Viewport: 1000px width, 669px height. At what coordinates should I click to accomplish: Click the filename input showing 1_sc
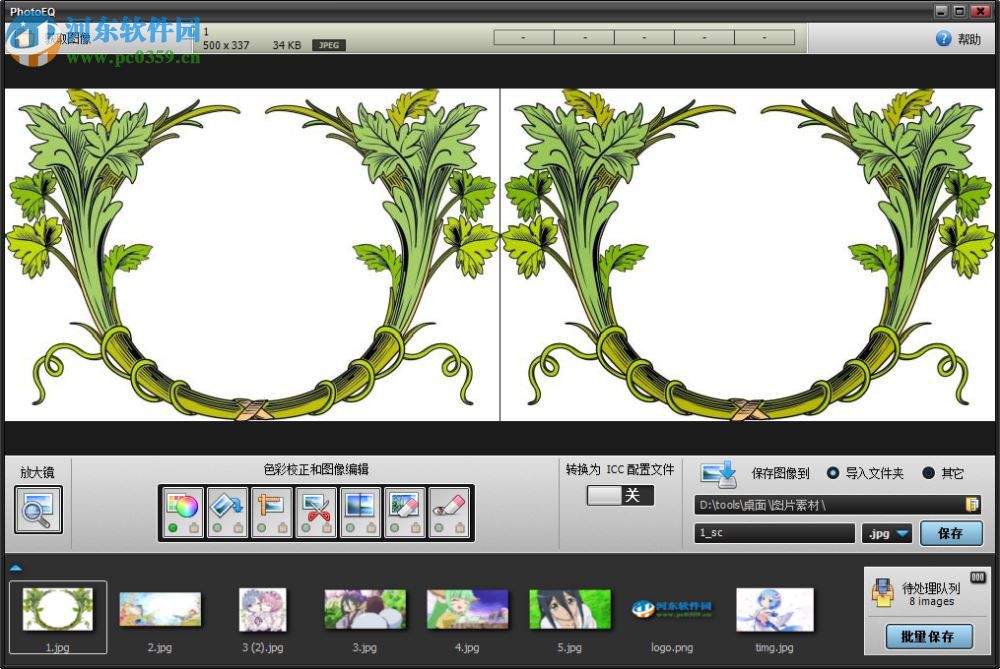click(x=773, y=533)
